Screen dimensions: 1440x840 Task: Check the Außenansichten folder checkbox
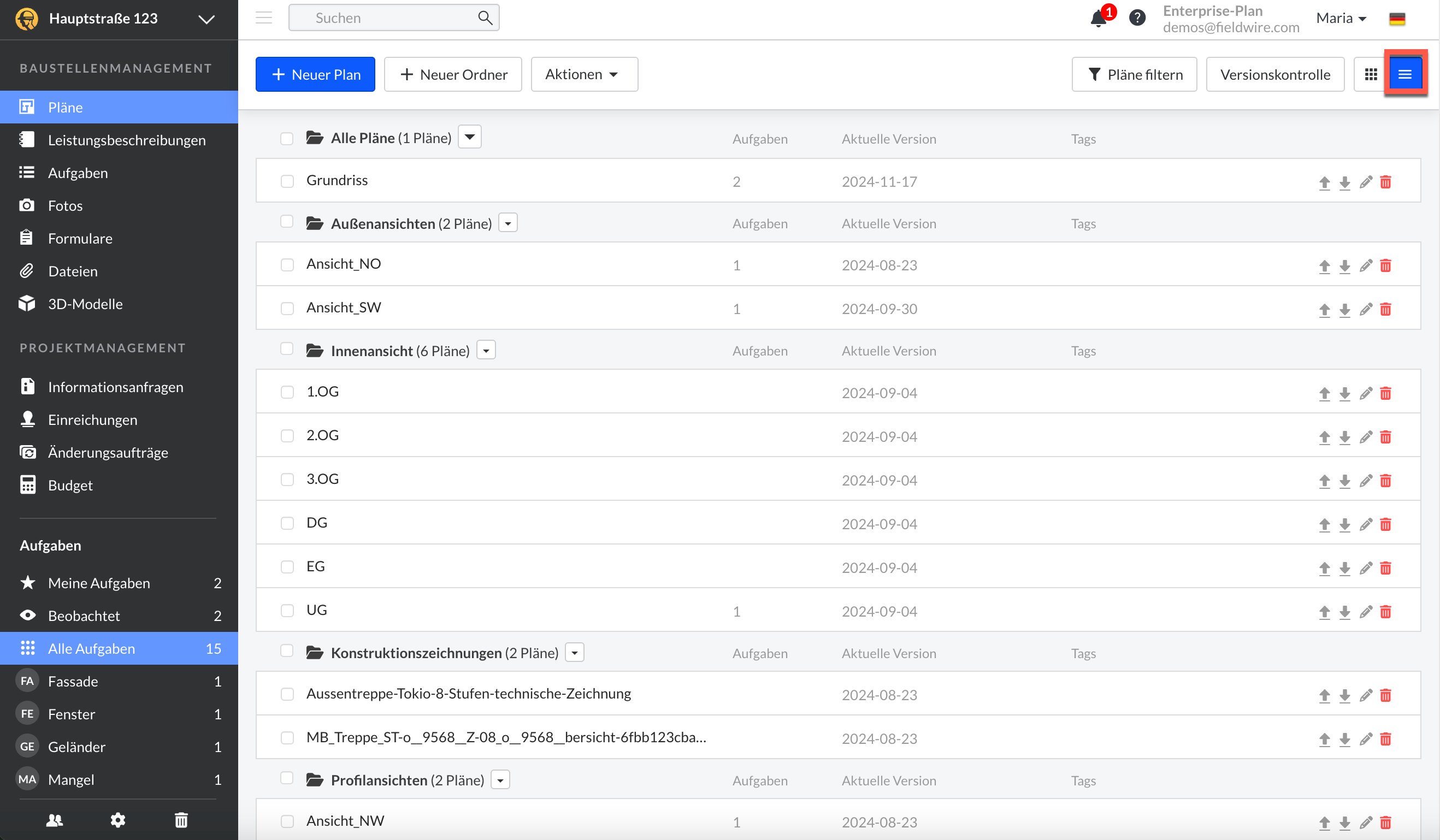click(x=287, y=222)
